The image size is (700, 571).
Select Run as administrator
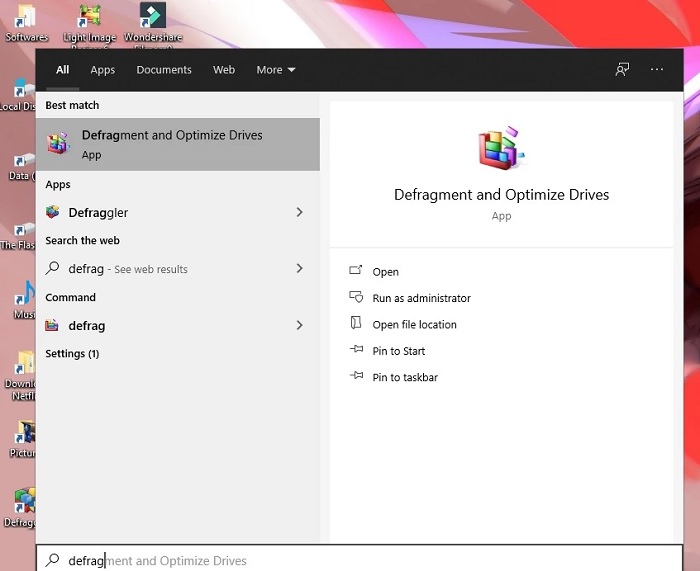pos(421,298)
